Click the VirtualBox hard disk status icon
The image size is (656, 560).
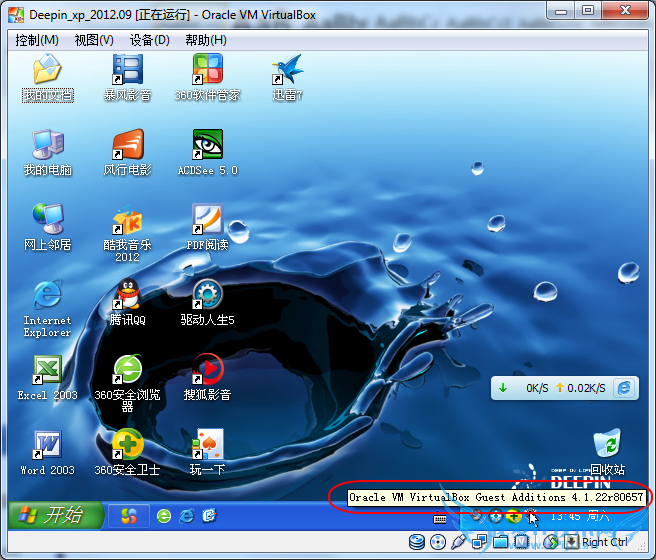pos(416,542)
